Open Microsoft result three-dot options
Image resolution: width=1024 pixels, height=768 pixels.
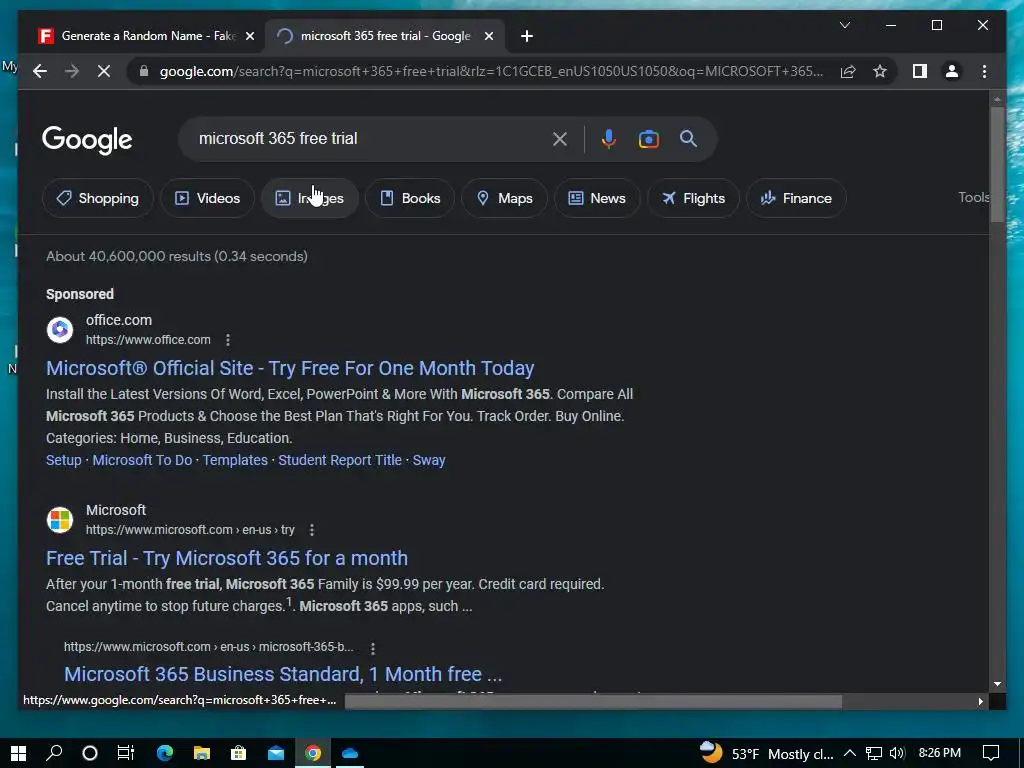coord(312,530)
